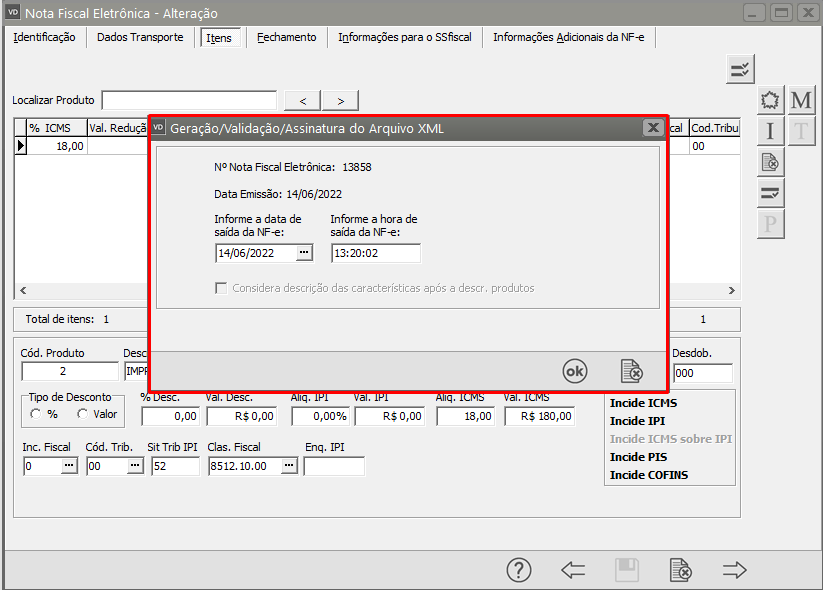Advance using the right arrow icon
This screenshot has height=590, width=823.
pyautogui.click(x=735, y=570)
